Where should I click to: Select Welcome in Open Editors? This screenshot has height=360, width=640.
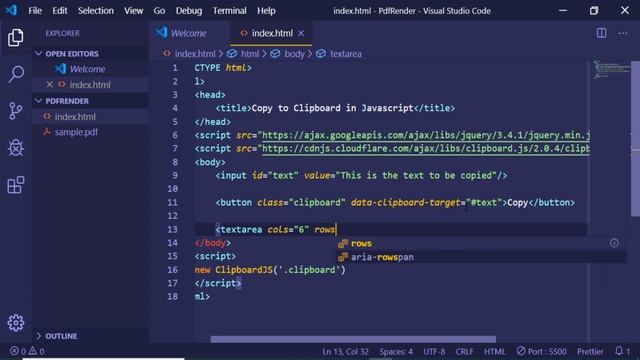pyautogui.click(x=87, y=69)
